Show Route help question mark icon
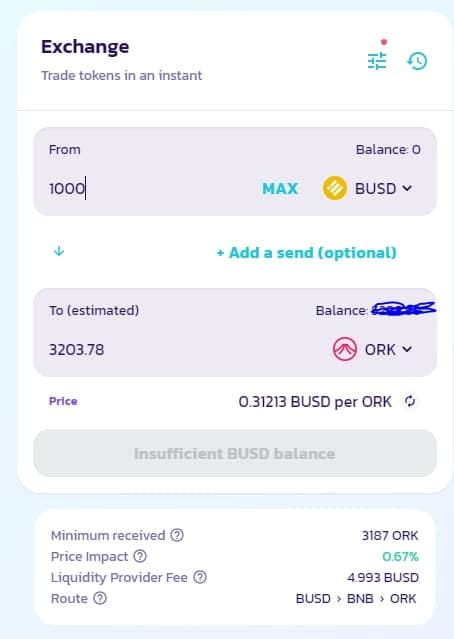454x639 pixels. [x=100, y=598]
